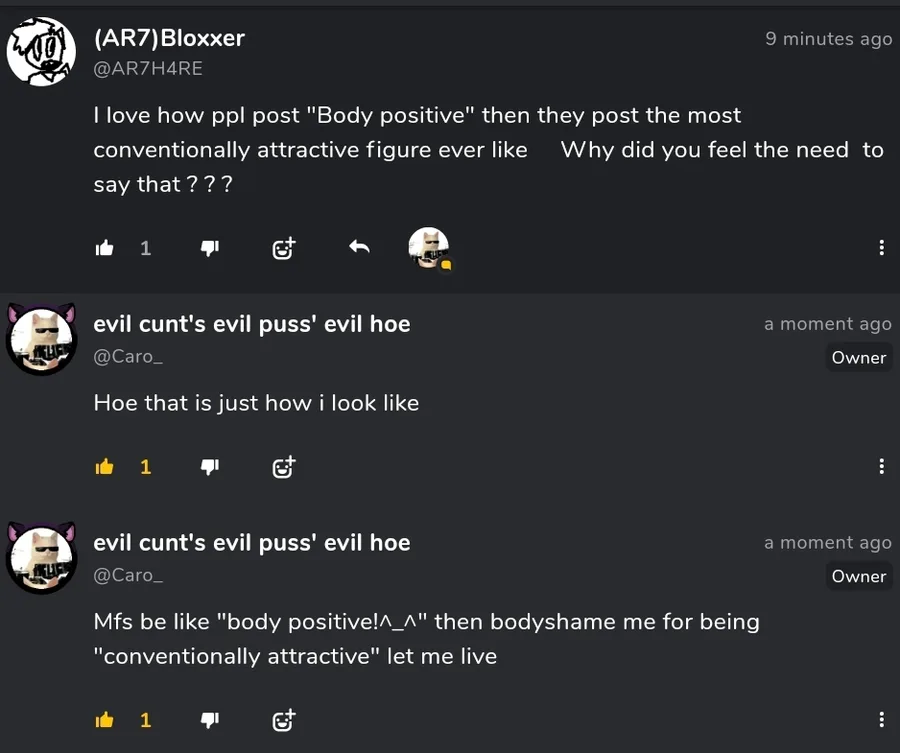The width and height of the screenshot is (900, 753).
Task: Add emoji reaction to Bloxxer's comment
Action: click(x=284, y=248)
